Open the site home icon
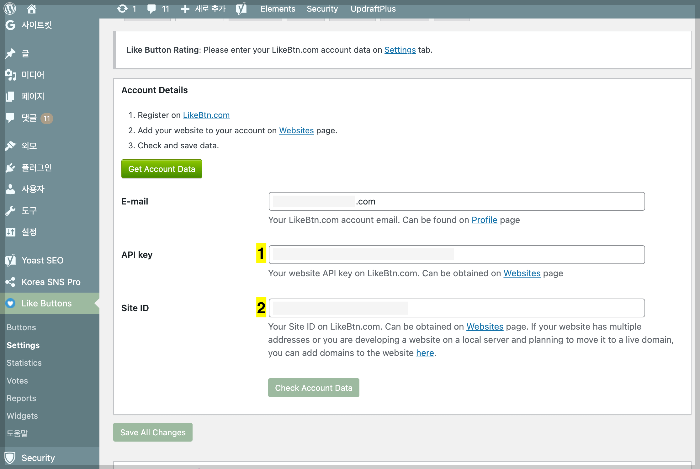The width and height of the screenshot is (700, 469). click(31, 8)
